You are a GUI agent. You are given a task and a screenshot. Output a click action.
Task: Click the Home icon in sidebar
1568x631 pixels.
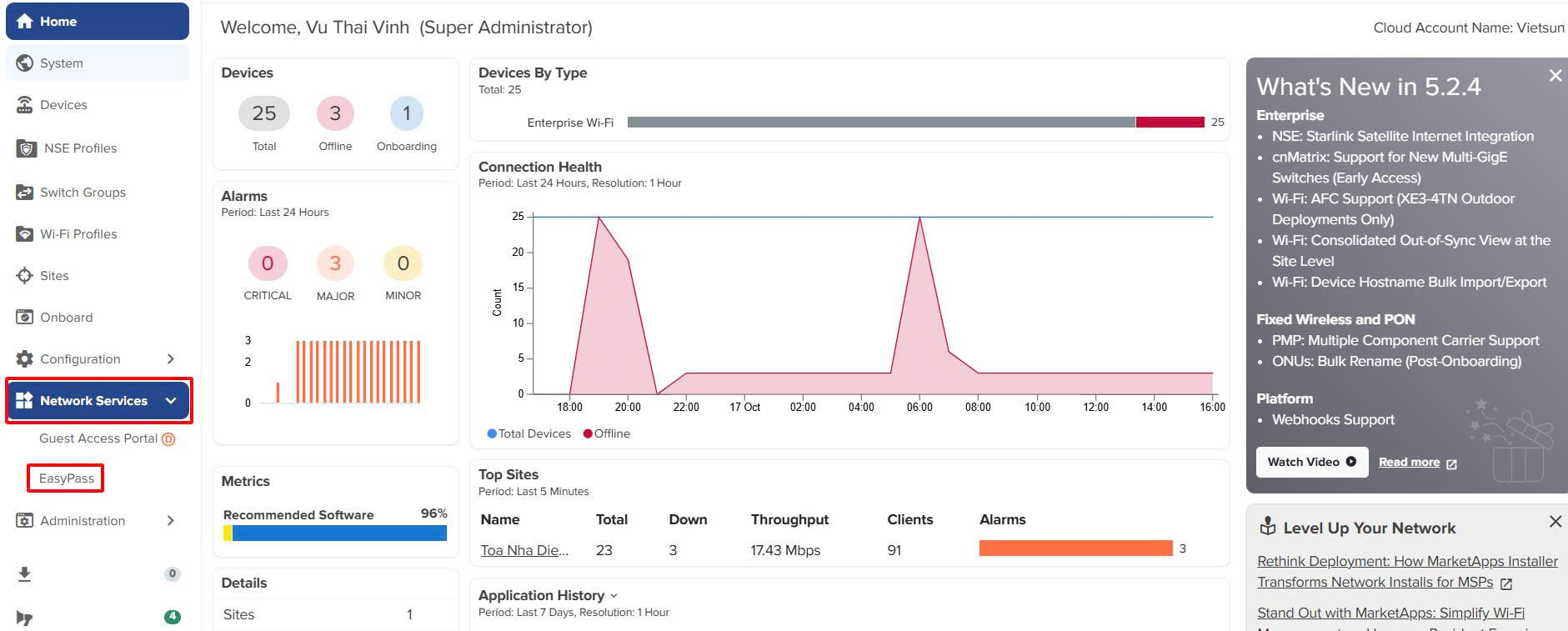(25, 22)
